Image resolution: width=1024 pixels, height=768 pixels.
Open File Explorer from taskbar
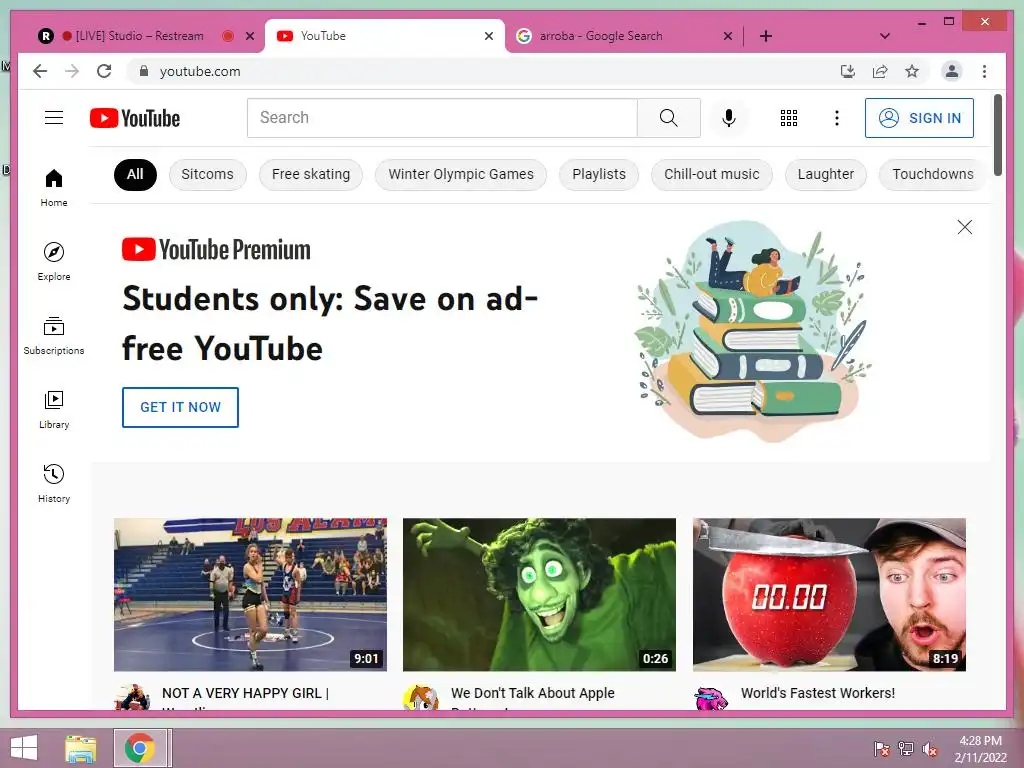click(x=81, y=748)
